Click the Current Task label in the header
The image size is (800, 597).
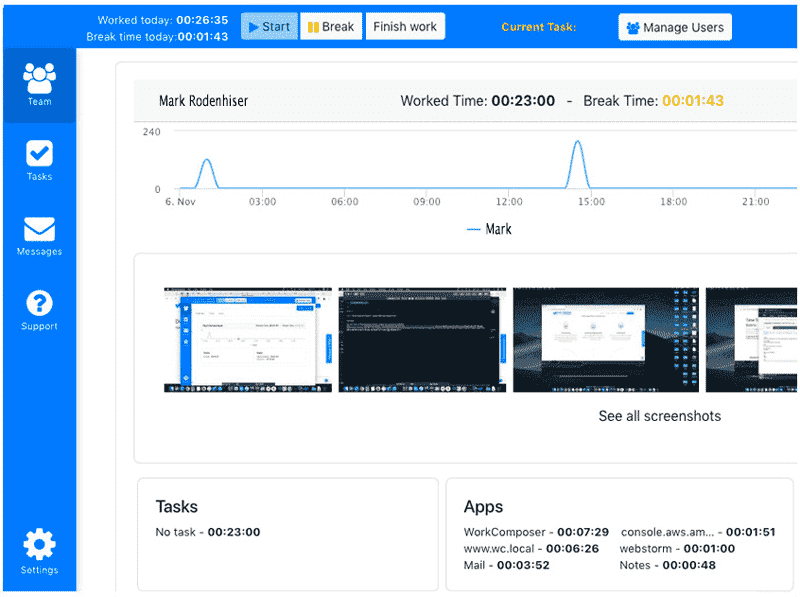pos(539,27)
